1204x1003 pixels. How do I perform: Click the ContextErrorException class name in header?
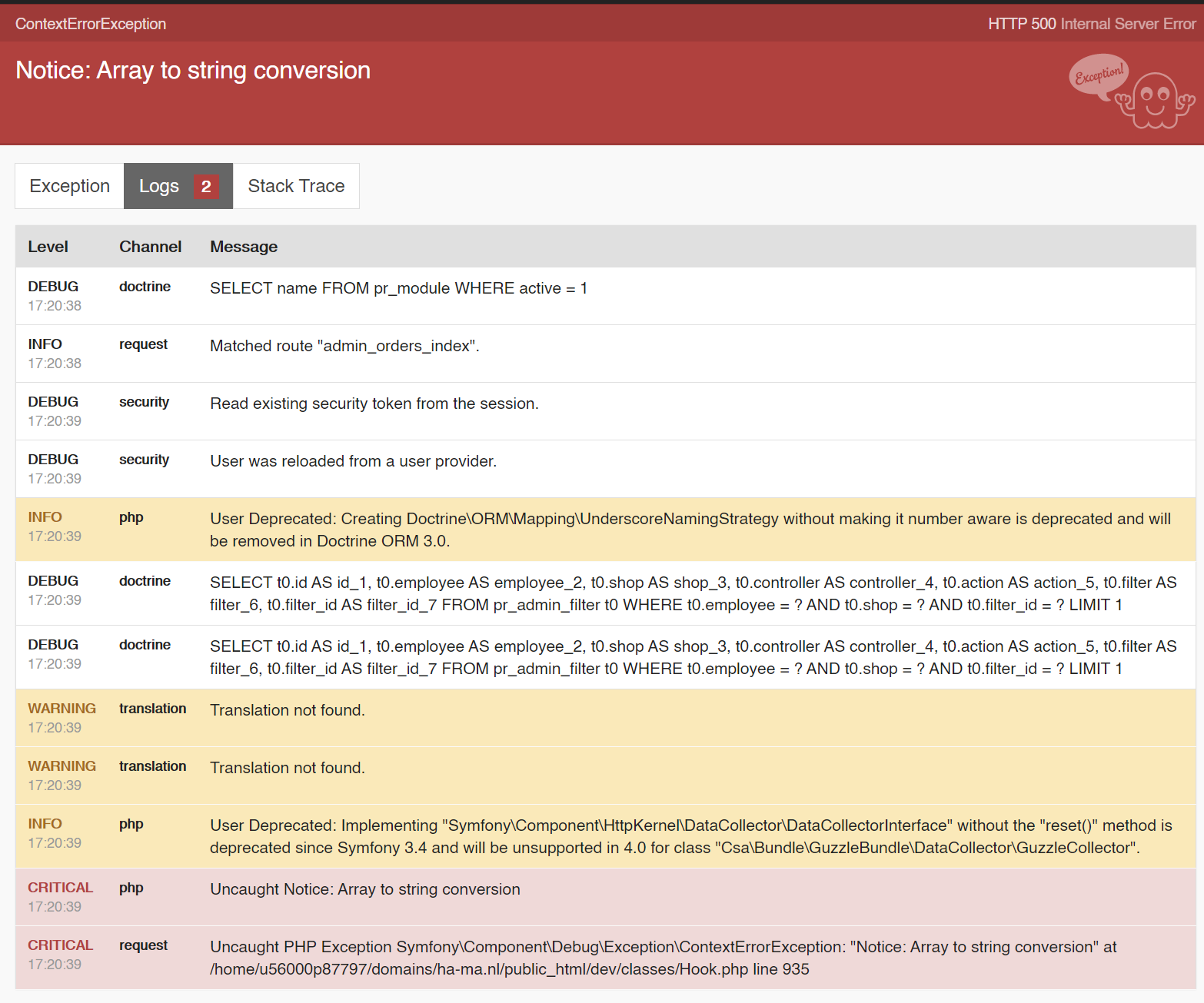click(91, 24)
